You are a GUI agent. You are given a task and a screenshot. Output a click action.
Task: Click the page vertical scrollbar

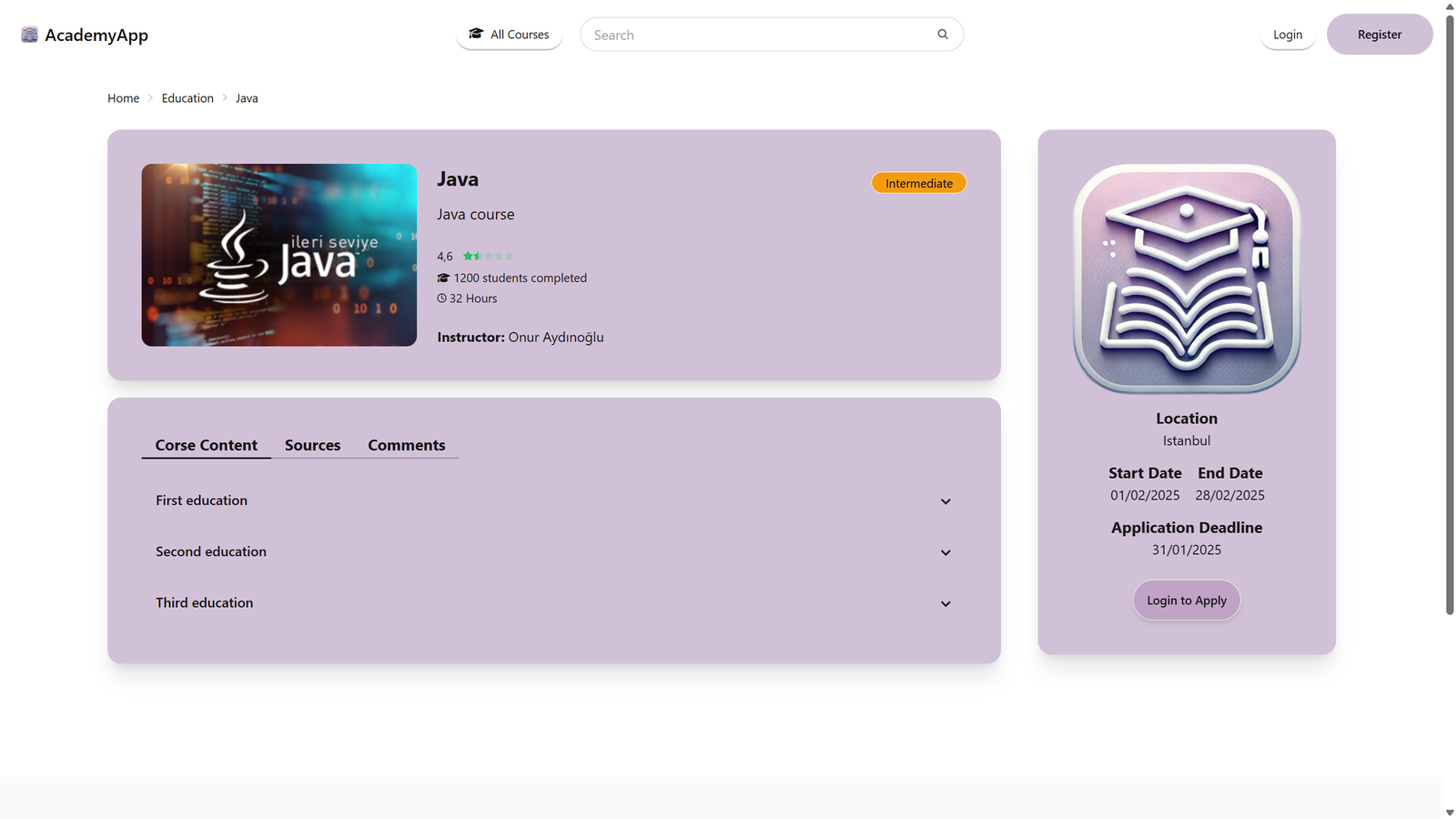coord(1450,314)
